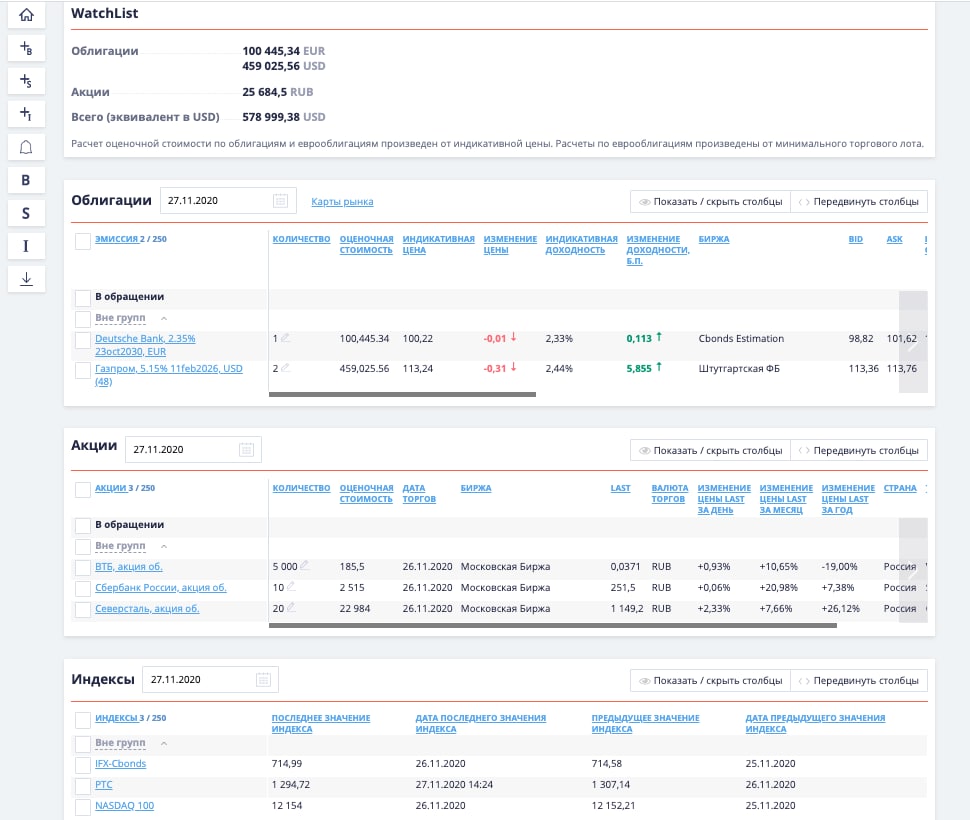Sort bonds by ASK column
Image resolution: width=970 pixels, height=820 pixels.
[895, 239]
